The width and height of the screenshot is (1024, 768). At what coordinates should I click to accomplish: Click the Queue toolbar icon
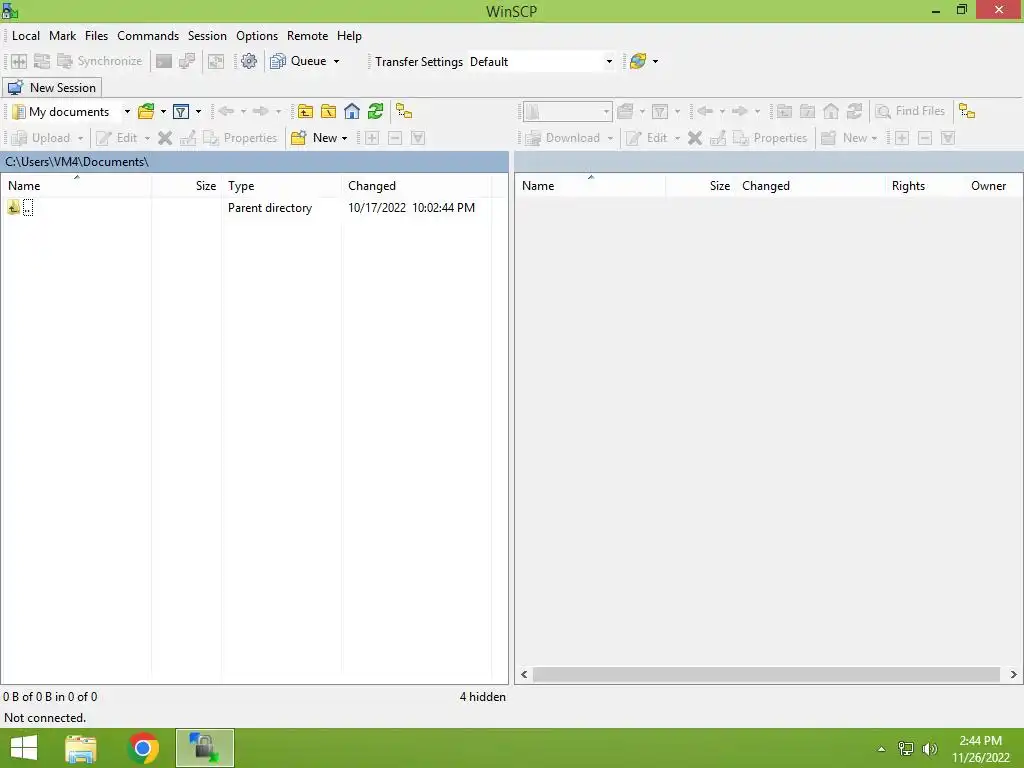278,61
